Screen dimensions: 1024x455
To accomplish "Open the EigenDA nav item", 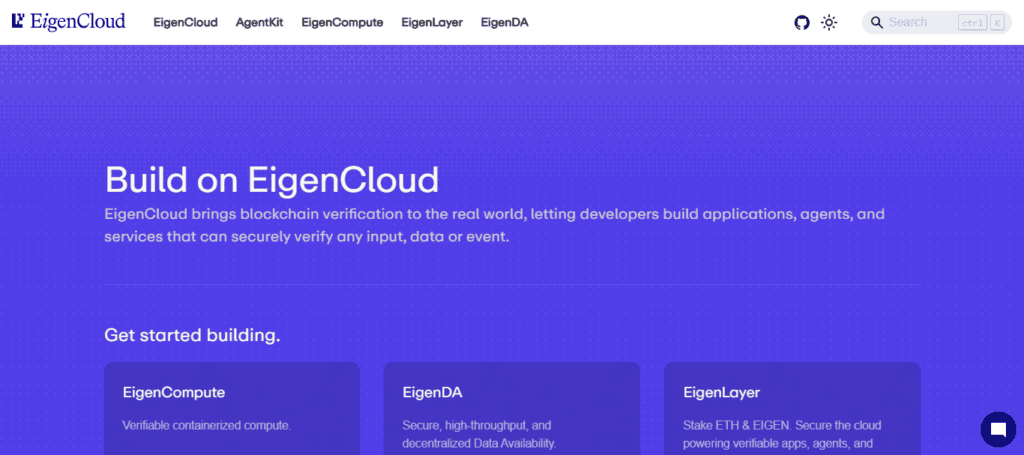I will (505, 22).
